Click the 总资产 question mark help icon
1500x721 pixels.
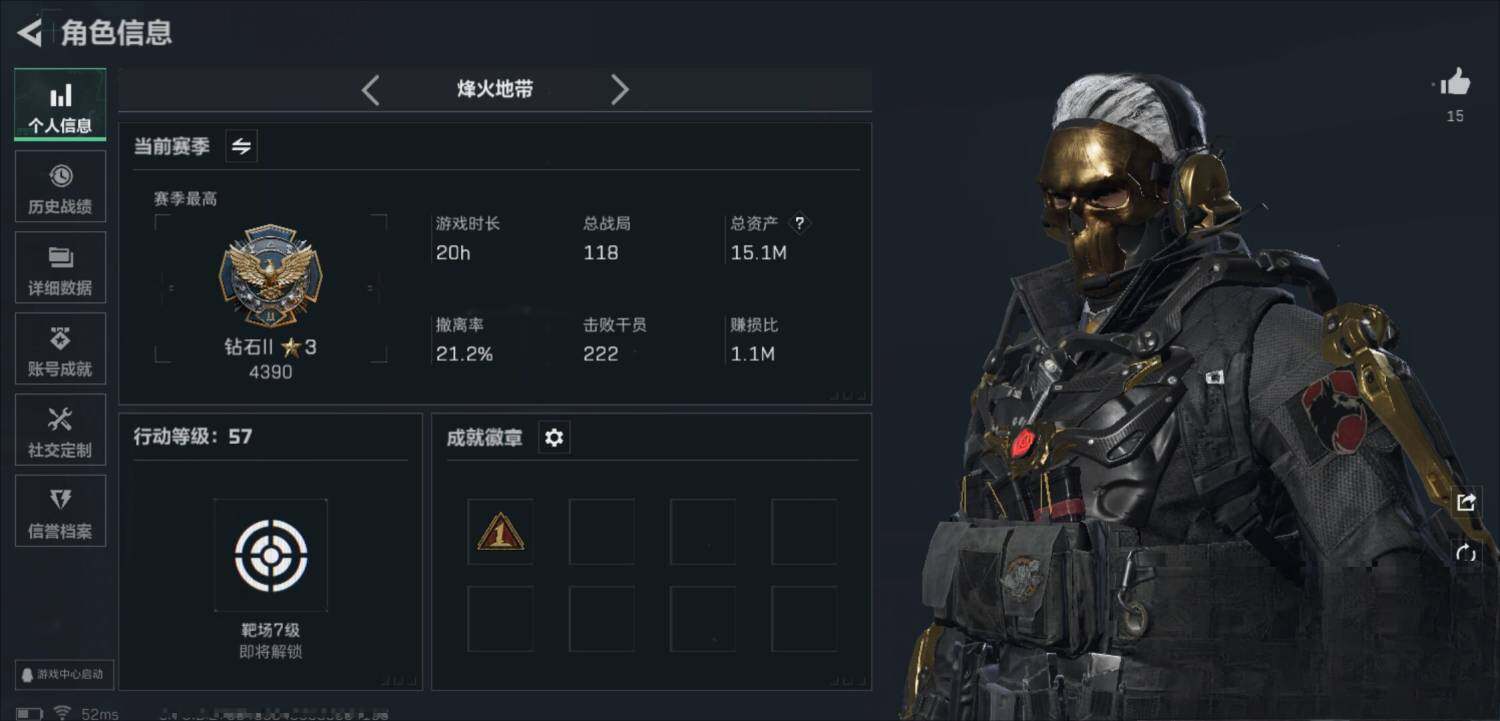(x=799, y=224)
